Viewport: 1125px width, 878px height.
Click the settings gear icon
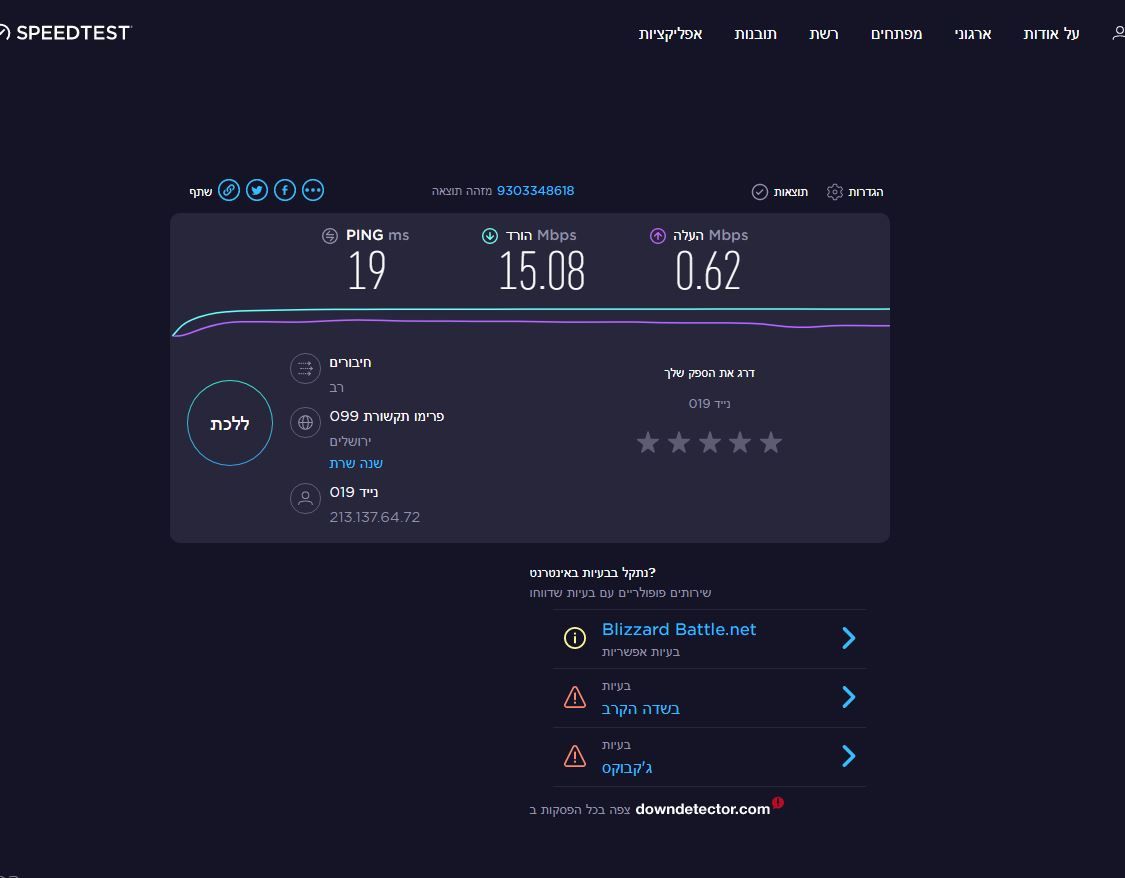835,192
